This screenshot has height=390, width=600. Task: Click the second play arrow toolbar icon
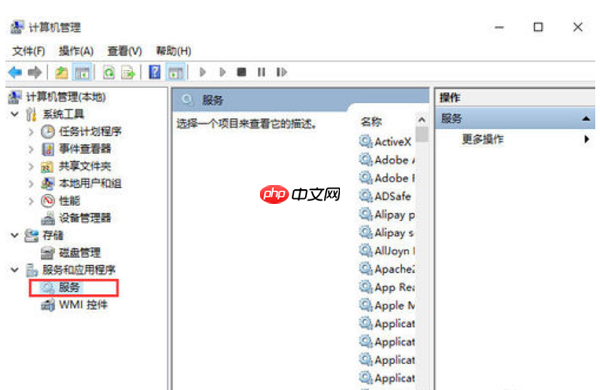click(222, 72)
